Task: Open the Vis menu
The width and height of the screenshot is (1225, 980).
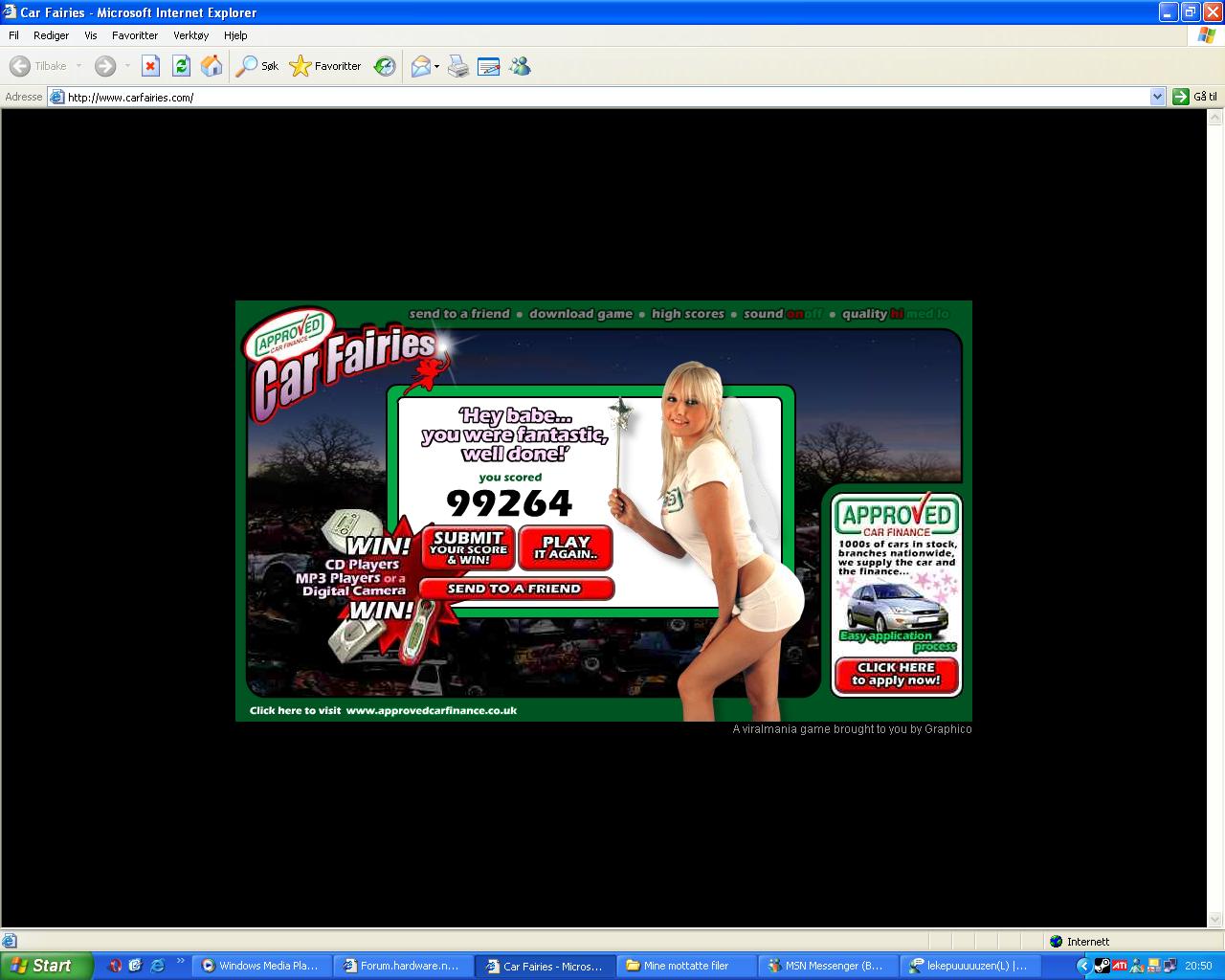Action: pyautogui.click(x=91, y=35)
